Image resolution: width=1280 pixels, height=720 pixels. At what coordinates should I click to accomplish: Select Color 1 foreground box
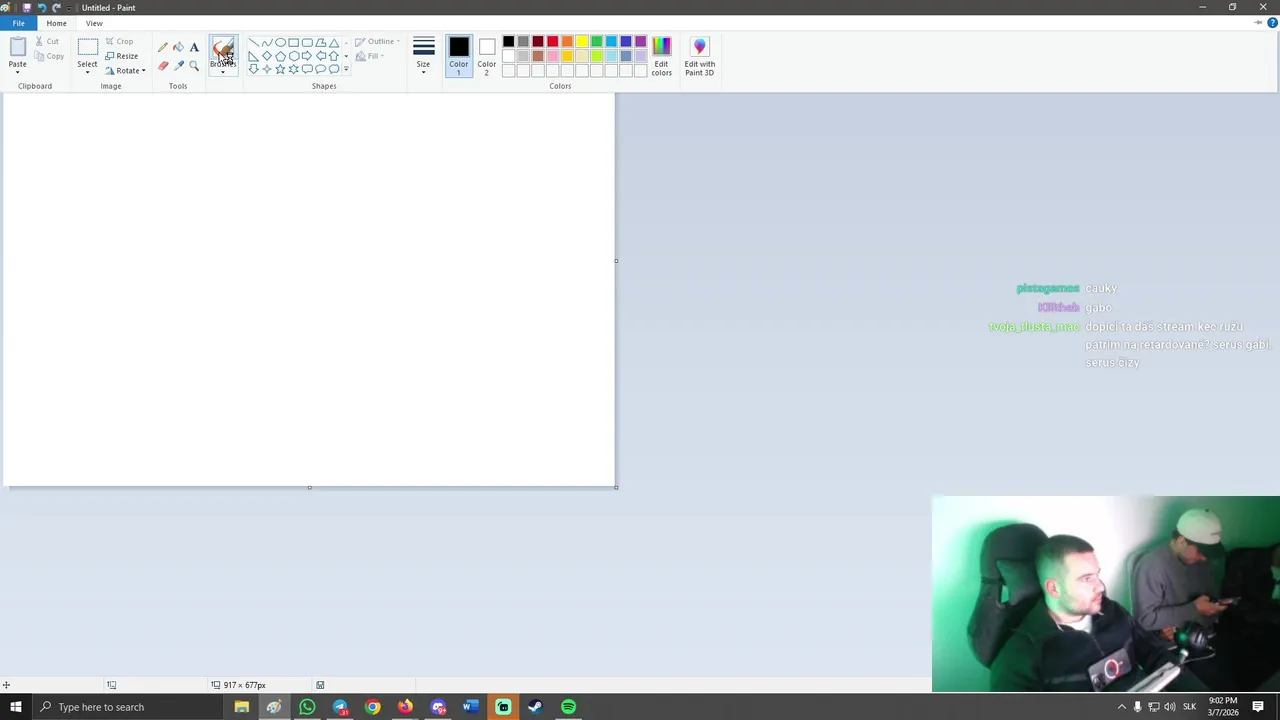[x=458, y=56]
